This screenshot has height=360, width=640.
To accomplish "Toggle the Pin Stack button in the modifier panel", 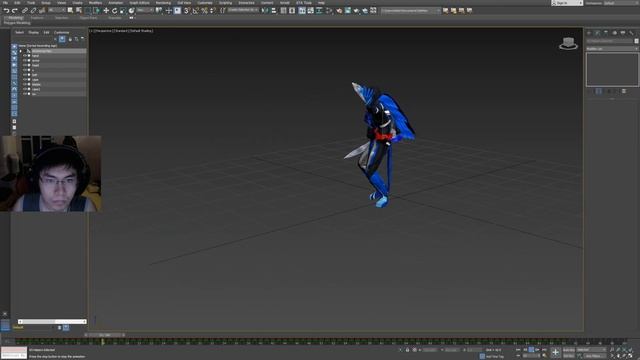I will click(590, 91).
